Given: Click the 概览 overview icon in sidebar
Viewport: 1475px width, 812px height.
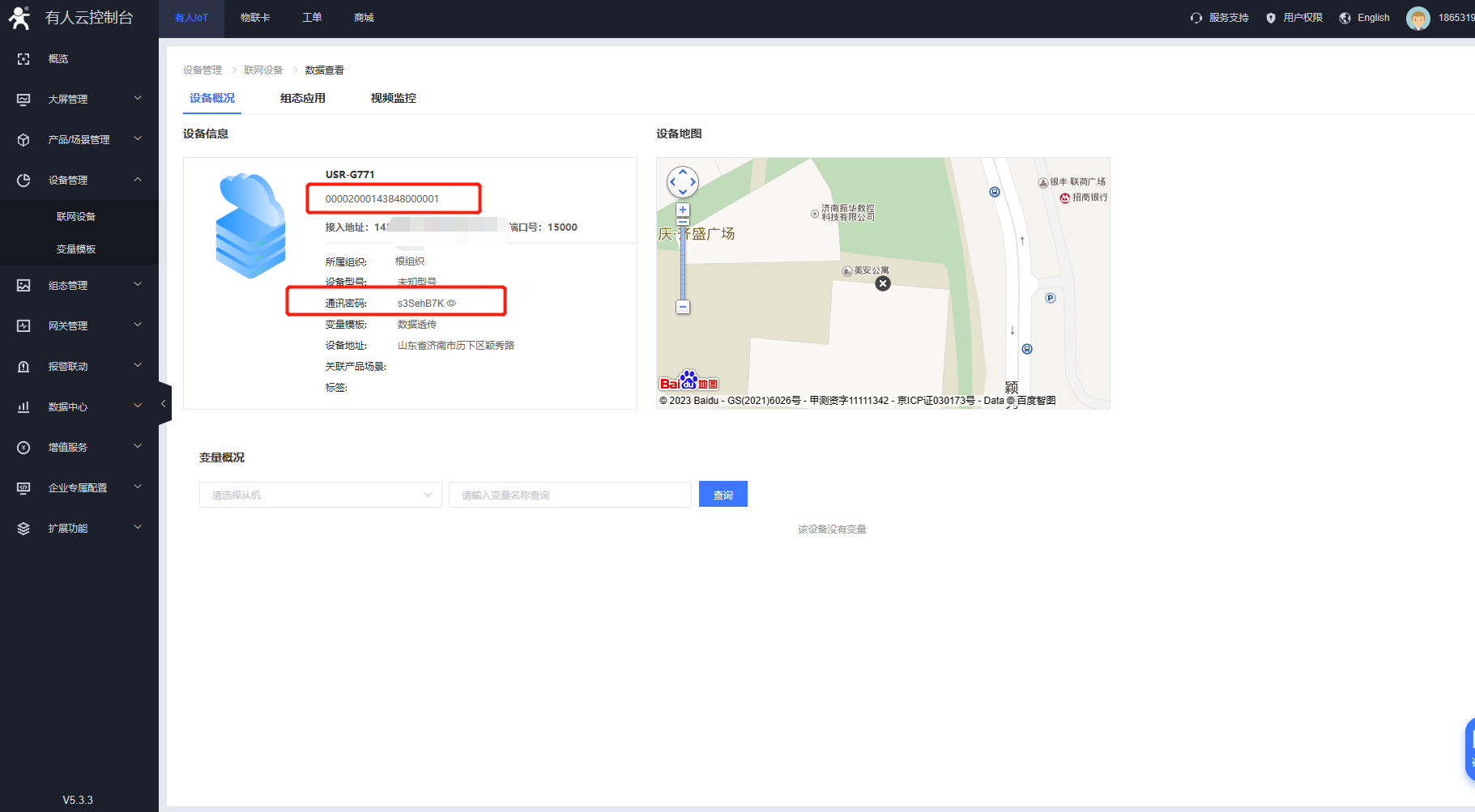Looking at the screenshot, I should click(23, 59).
